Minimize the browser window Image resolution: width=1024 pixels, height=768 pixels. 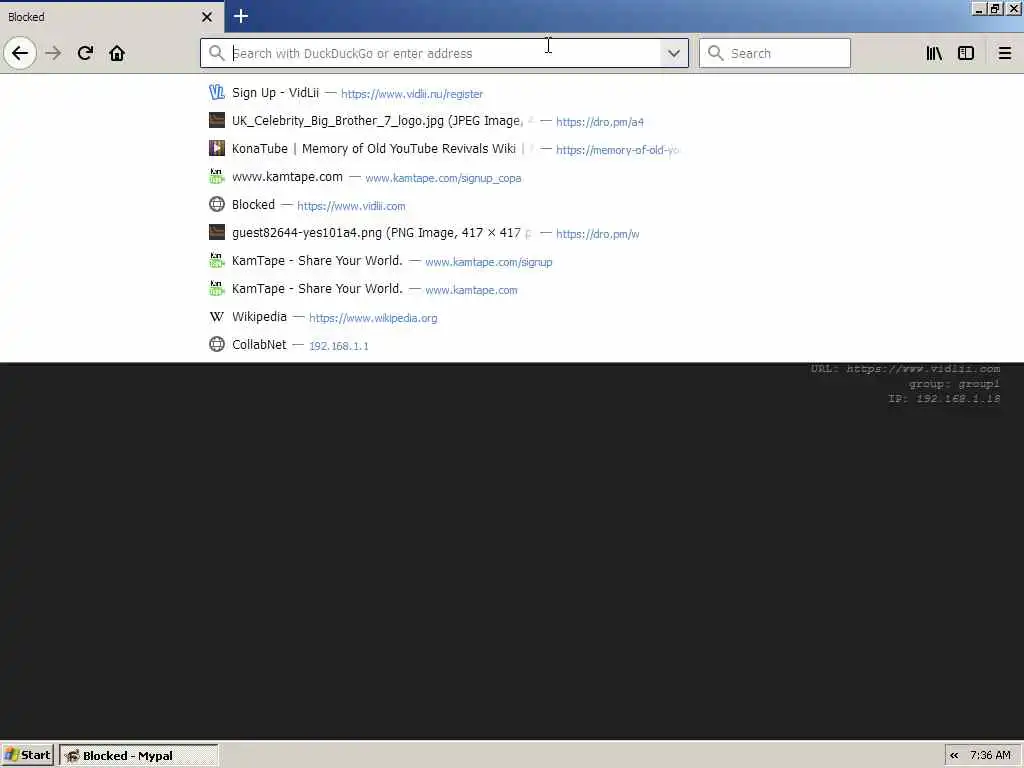pos(979,9)
